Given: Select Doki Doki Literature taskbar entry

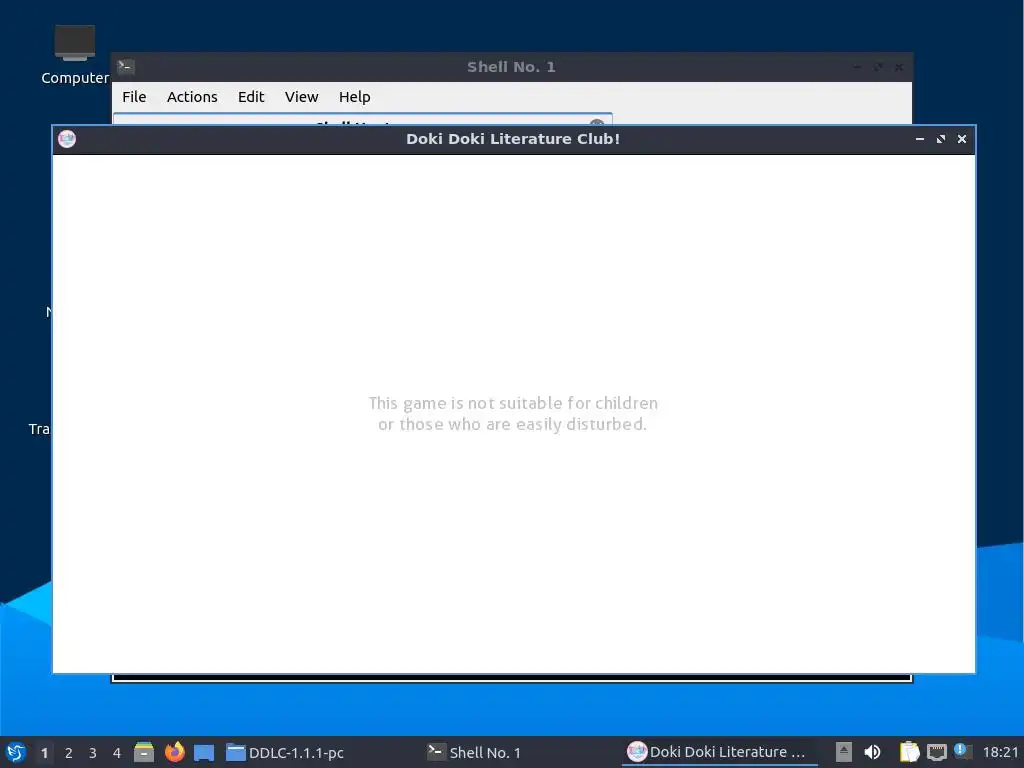Looking at the screenshot, I should point(719,752).
